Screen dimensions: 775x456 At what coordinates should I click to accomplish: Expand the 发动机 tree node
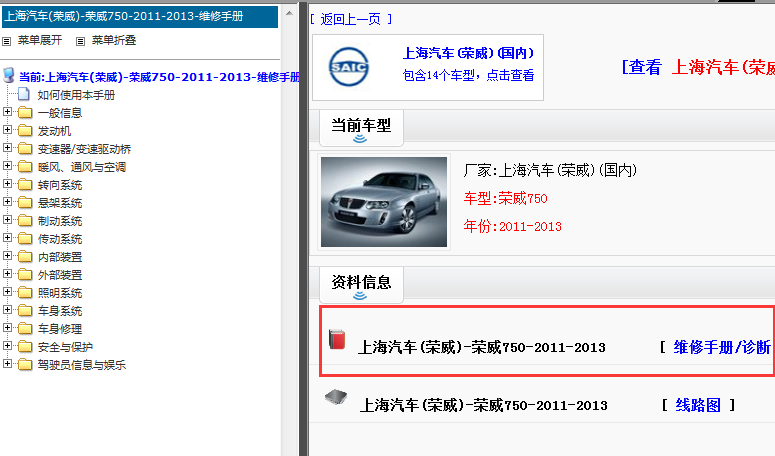click(x=7, y=129)
